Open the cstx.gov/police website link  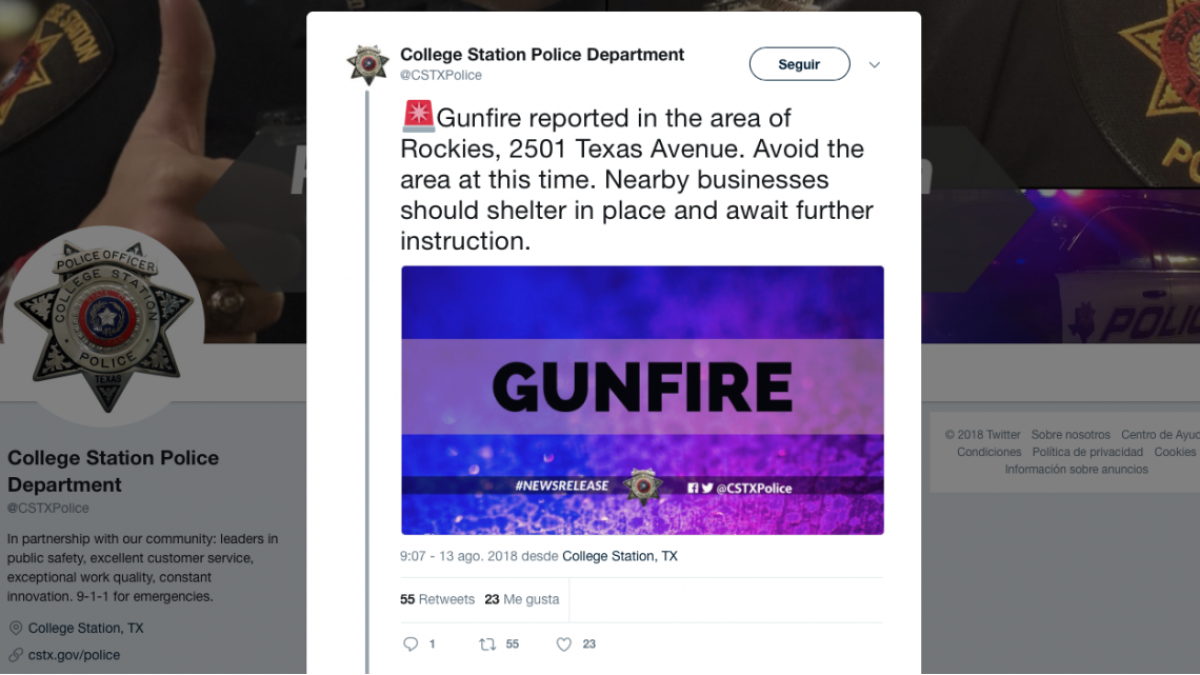[74, 655]
